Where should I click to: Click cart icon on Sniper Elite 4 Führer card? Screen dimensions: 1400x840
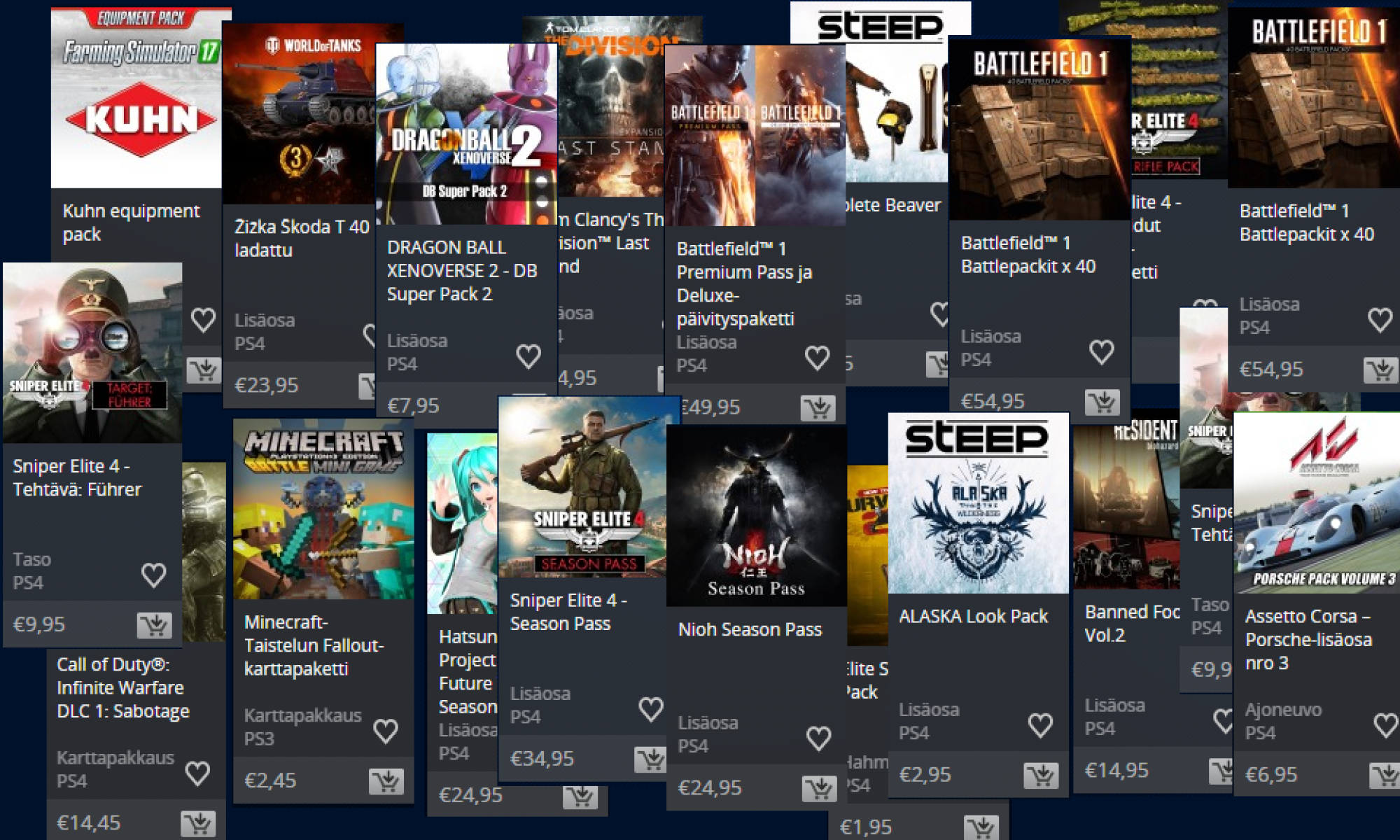pos(155,624)
